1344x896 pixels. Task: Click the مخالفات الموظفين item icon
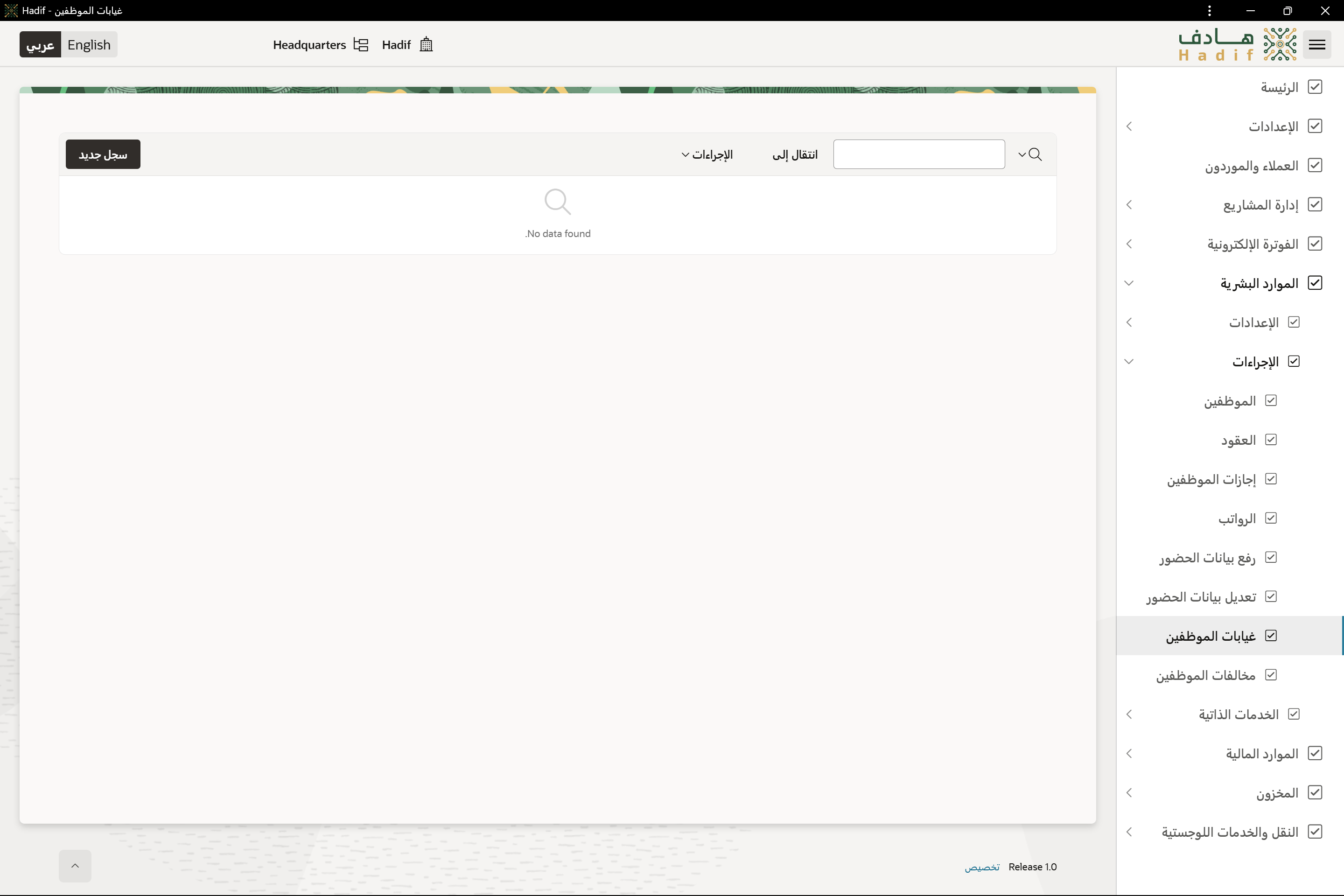tap(1271, 675)
